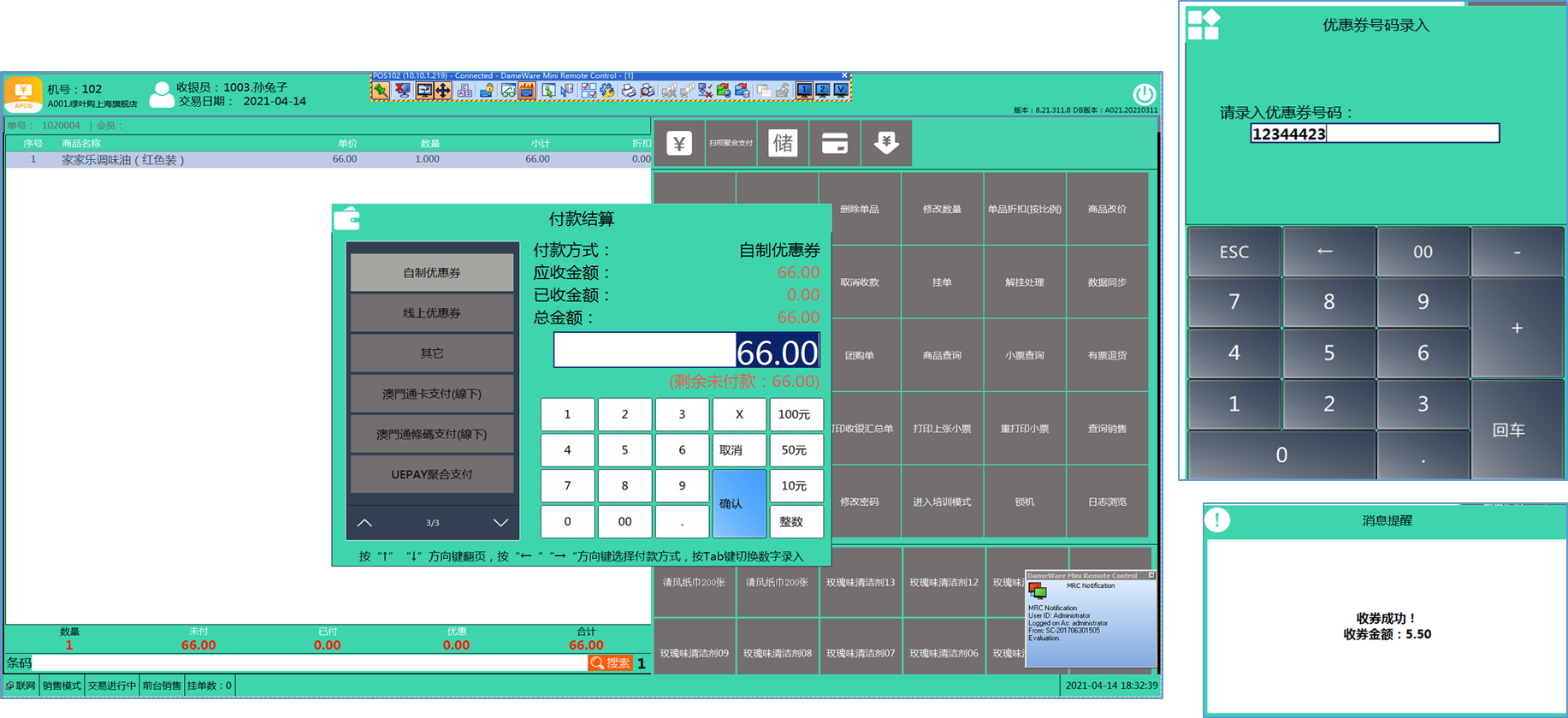Click the green pushpin icon in DameWare toolbar

click(x=381, y=91)
